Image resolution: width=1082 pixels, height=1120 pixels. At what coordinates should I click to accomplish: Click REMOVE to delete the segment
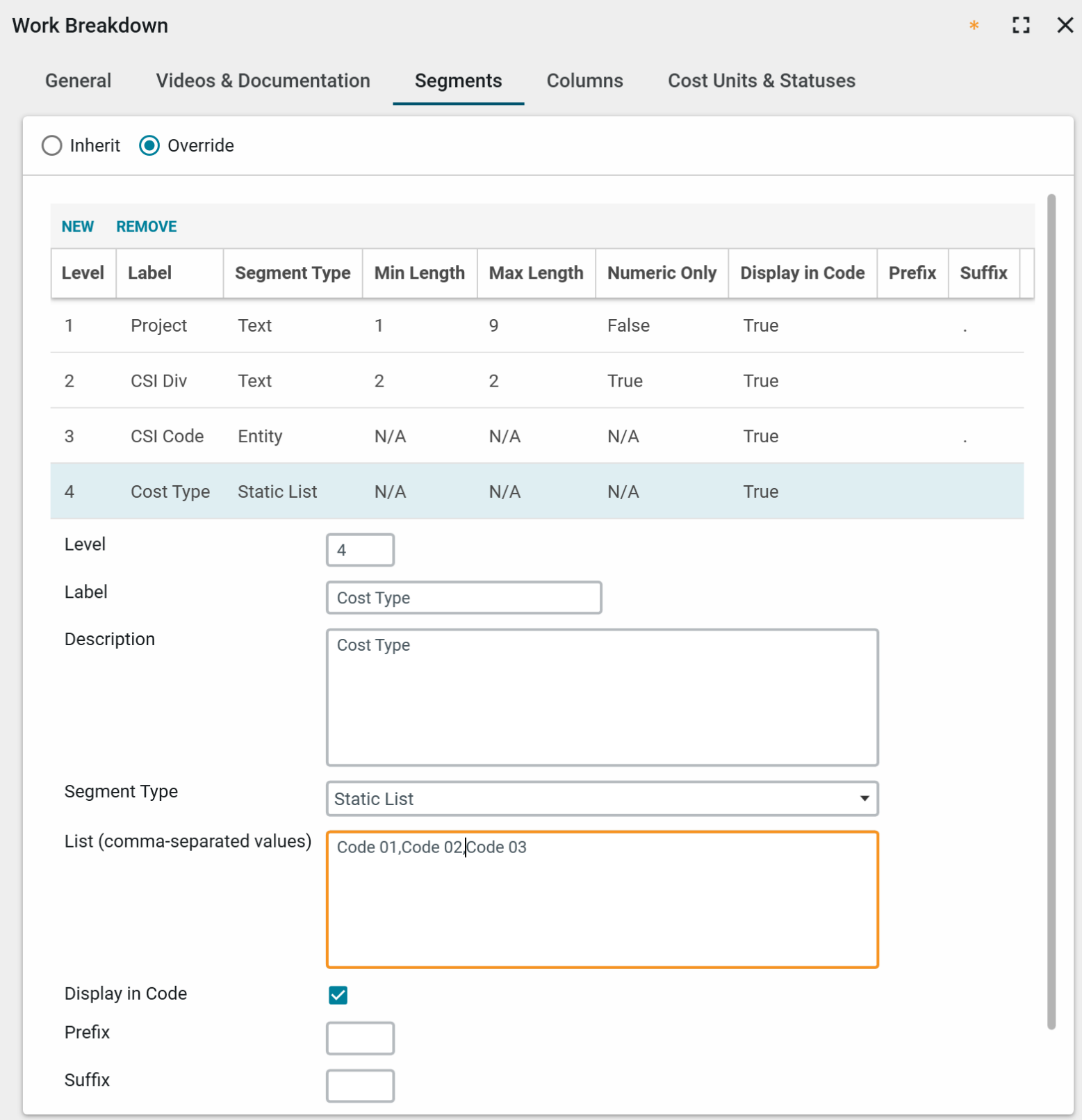[x=146, y=227]
